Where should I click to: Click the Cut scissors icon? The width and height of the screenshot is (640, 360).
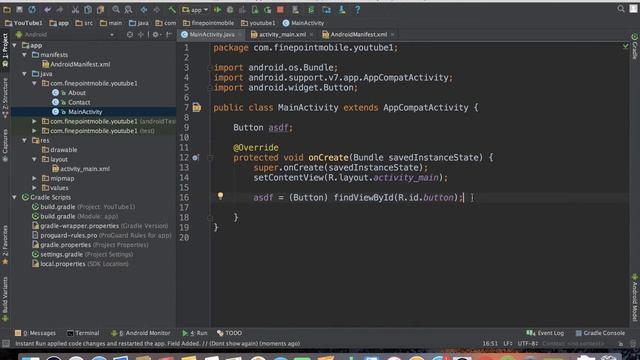coord(76,9)
